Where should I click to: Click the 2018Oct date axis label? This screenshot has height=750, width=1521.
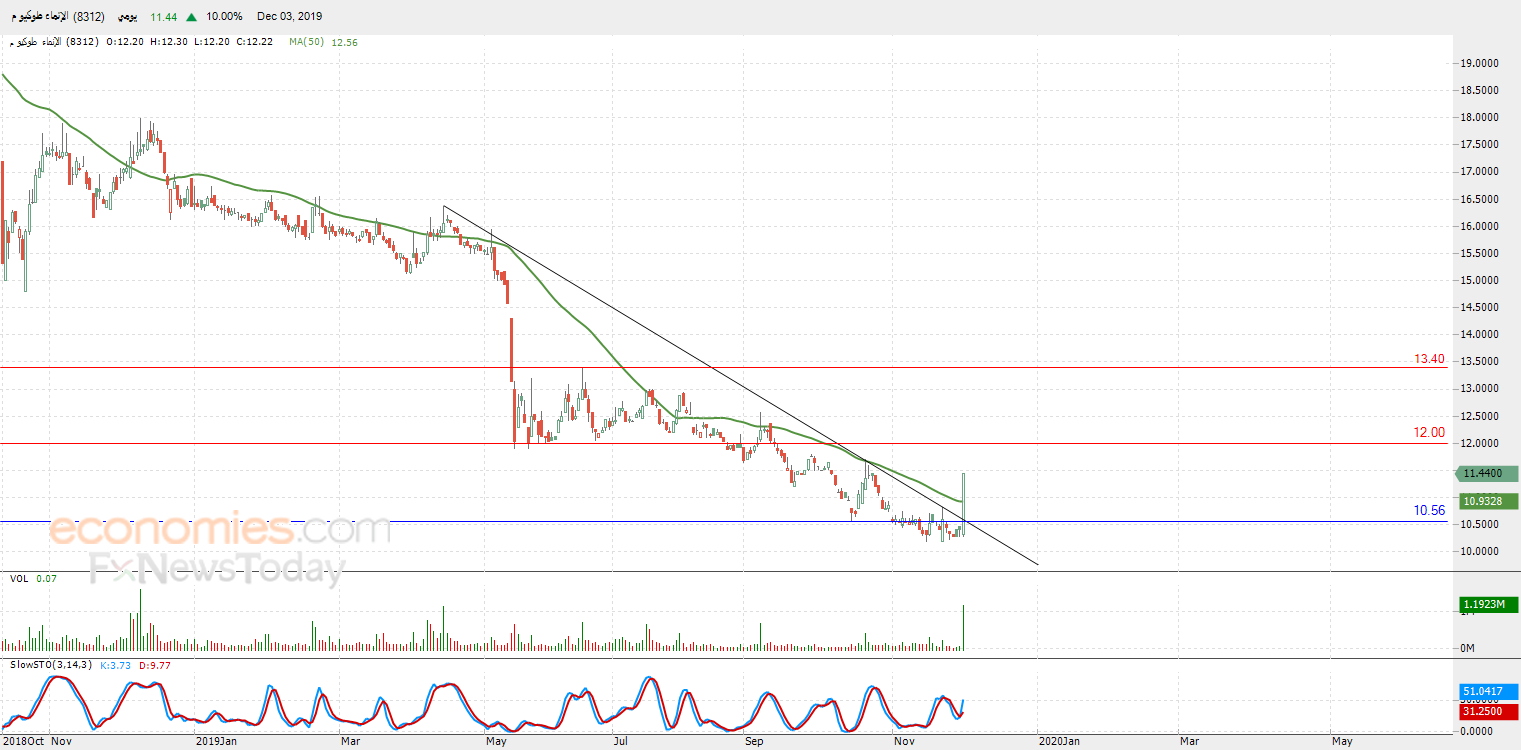22,742
